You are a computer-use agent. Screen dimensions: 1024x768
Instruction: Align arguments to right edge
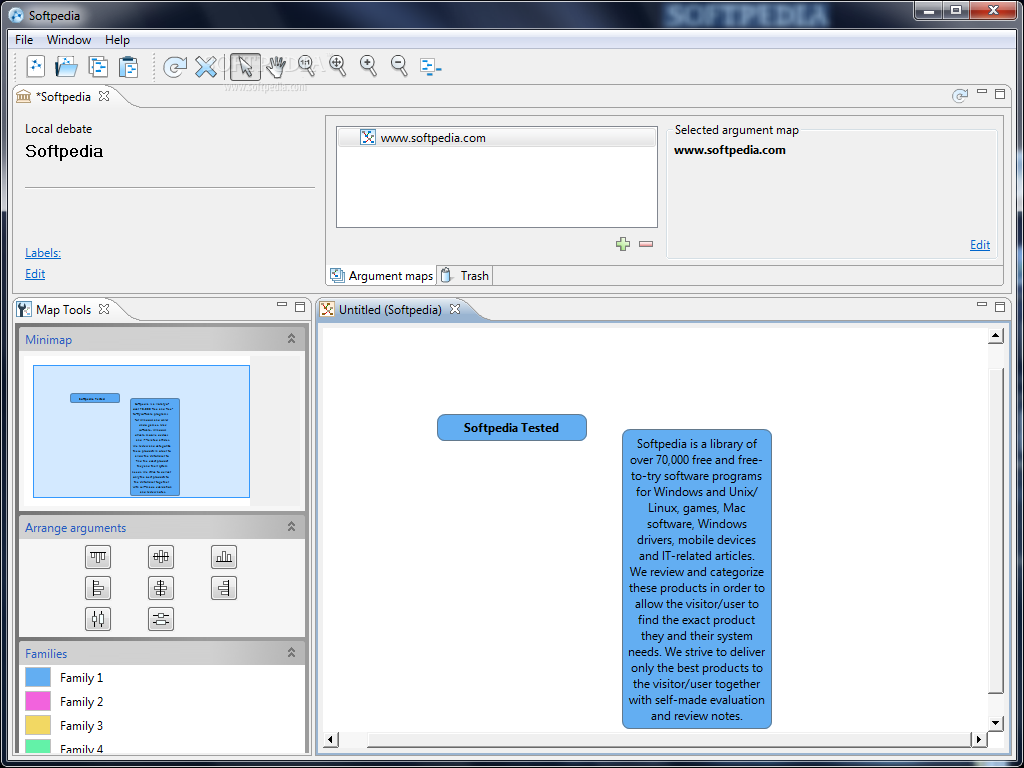[224, 588]
